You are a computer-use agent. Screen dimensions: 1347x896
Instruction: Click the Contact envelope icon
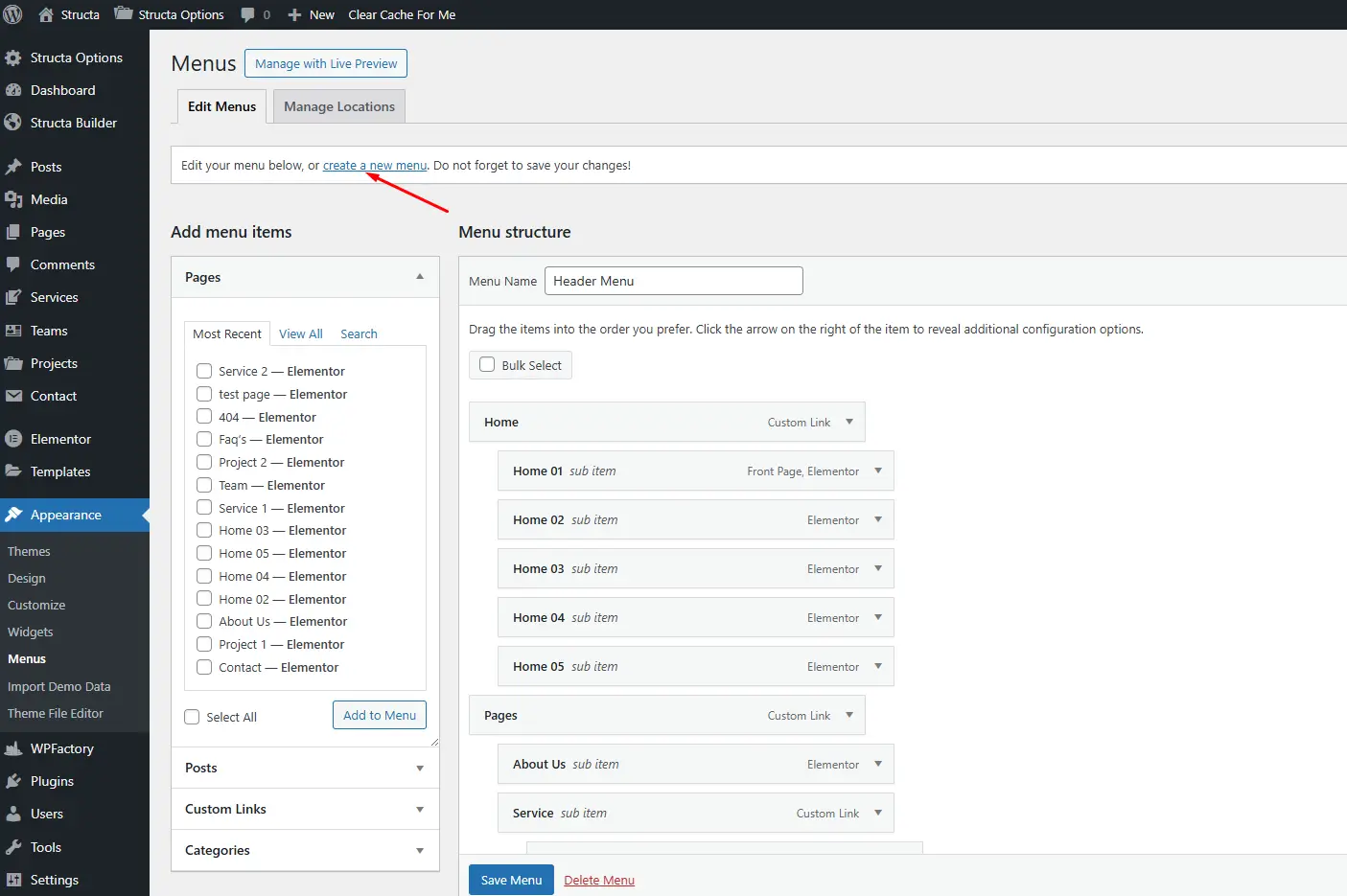(x=13, y=396)
